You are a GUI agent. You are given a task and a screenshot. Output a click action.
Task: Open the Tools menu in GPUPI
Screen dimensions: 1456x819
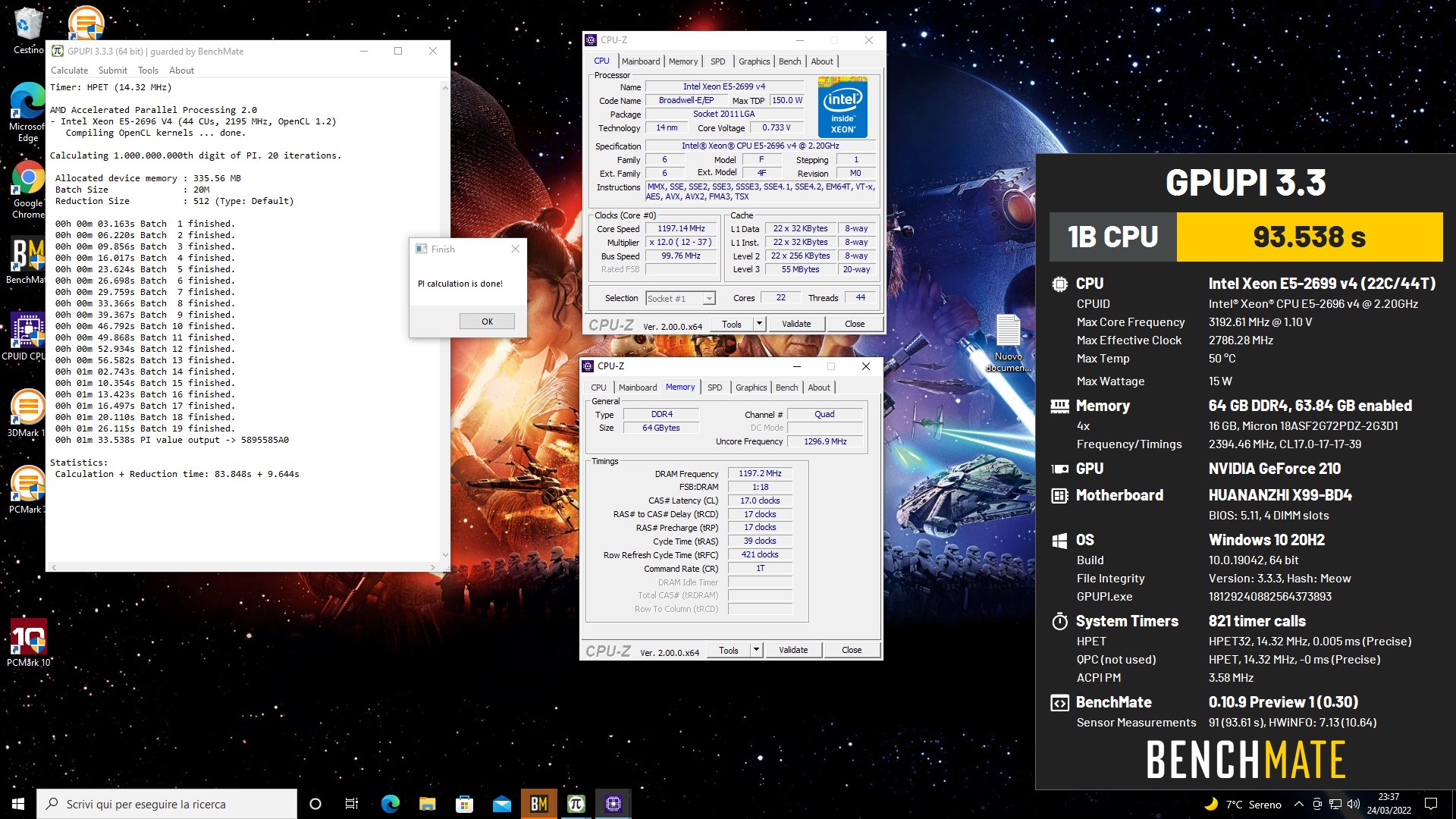coord(148,71)
